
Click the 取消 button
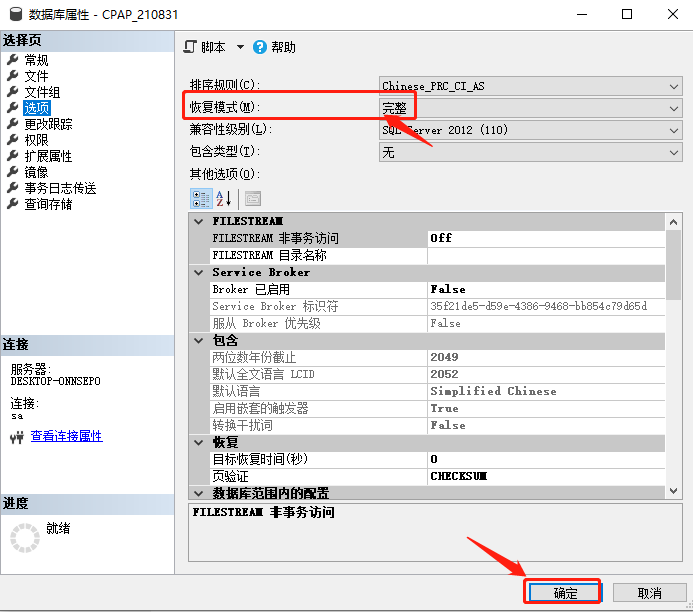click(x=649, y=592)
